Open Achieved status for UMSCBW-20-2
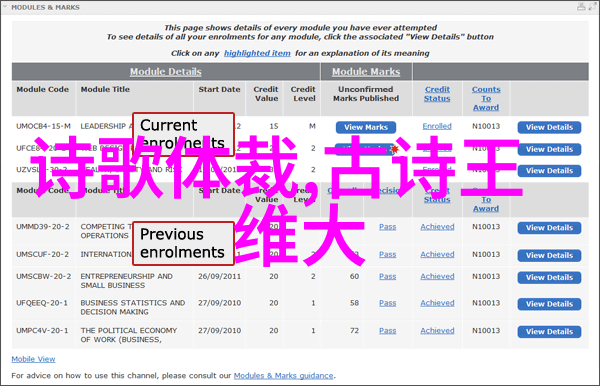 (x=437, y=276)
